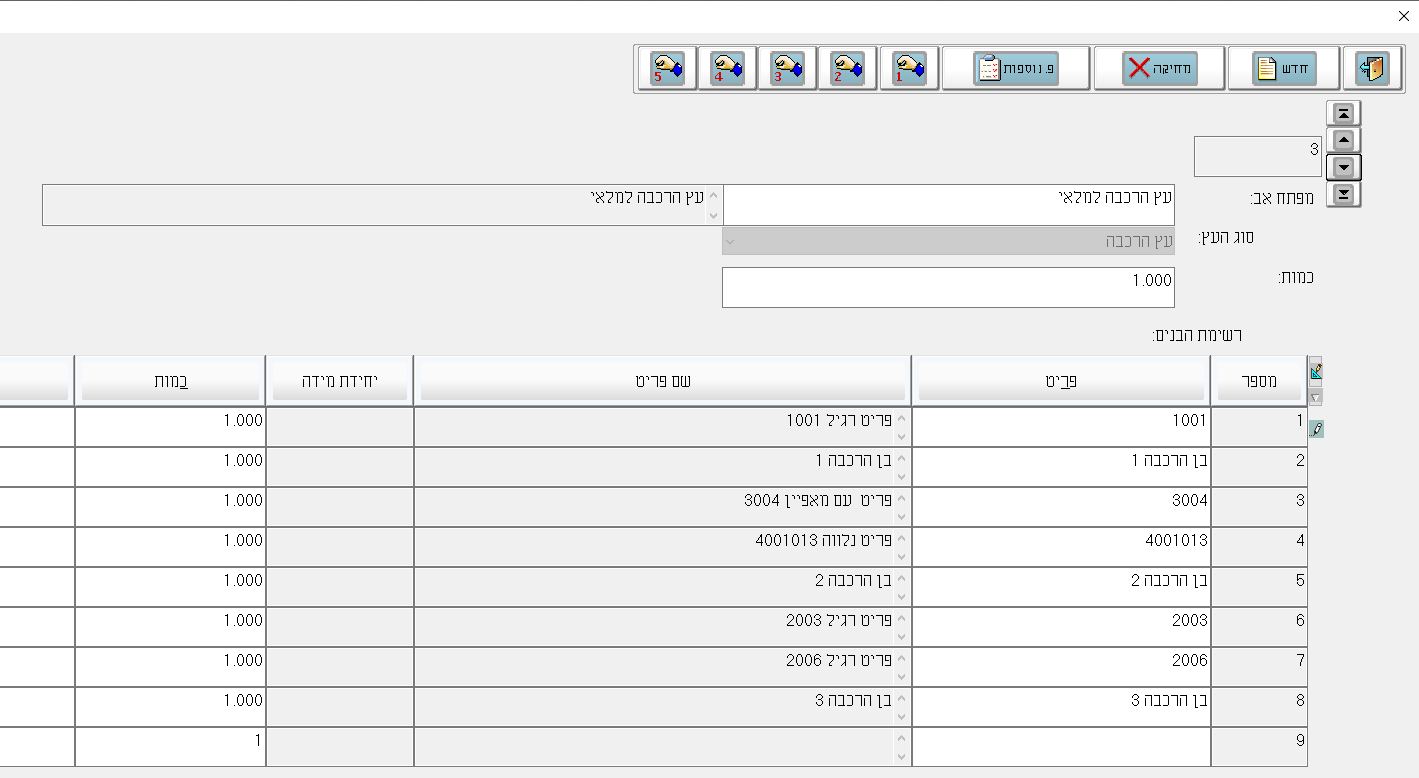
Task: Click the hand icon numbered 1
Action: click(909, 69)
